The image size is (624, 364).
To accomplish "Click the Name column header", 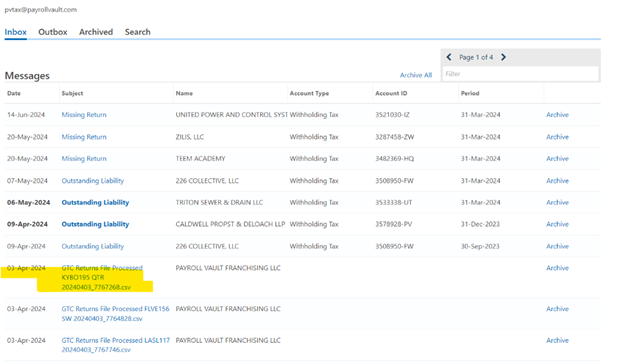I will [184, 93].
